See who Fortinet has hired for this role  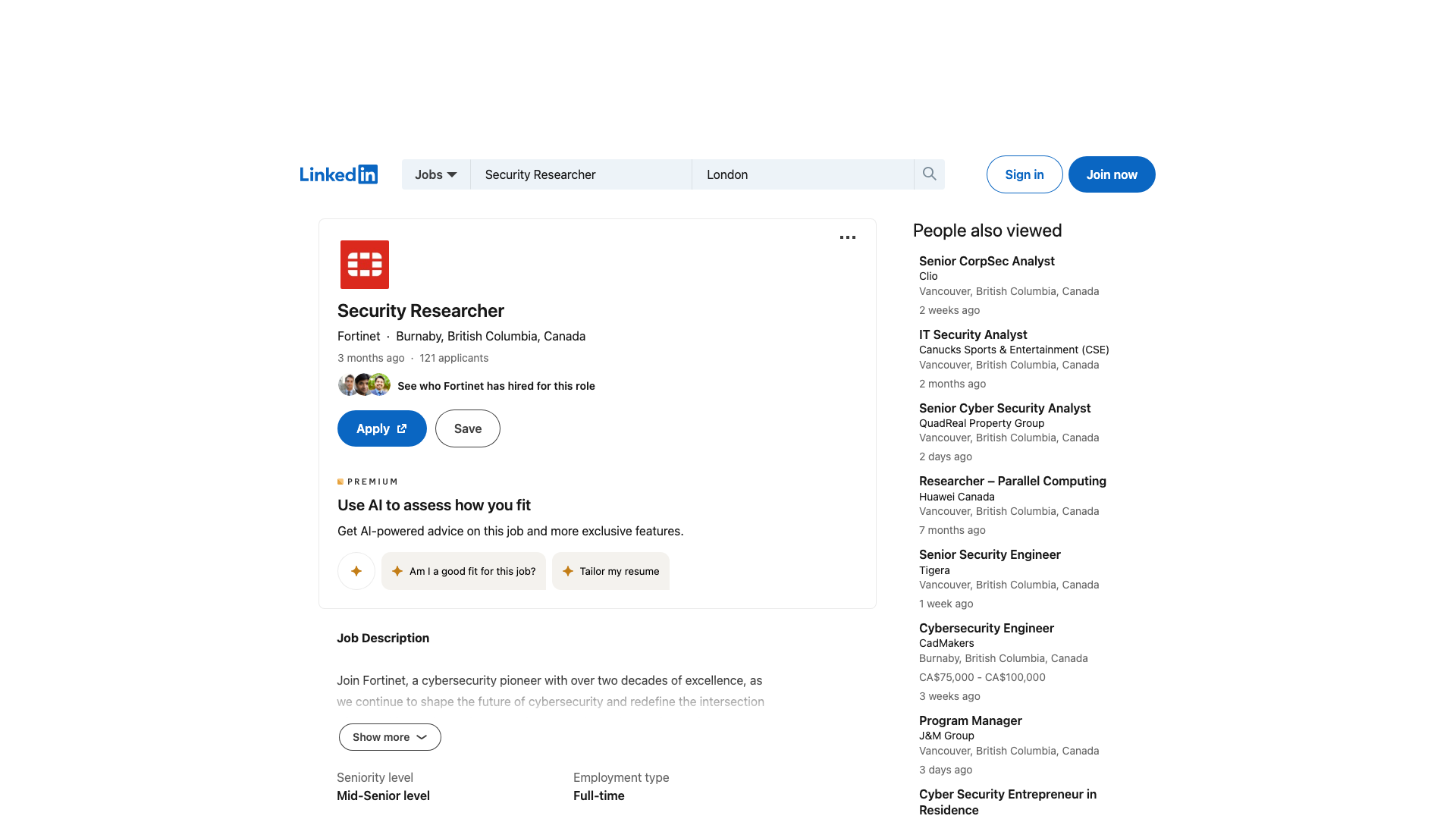point(496,386)
